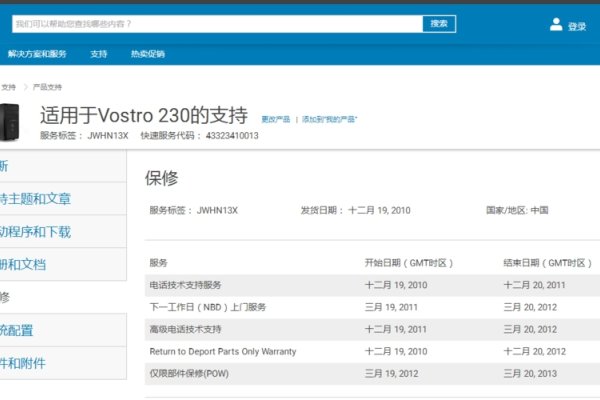Click the search input field
The width and height of the screenshot is (600, 400).
217,24
